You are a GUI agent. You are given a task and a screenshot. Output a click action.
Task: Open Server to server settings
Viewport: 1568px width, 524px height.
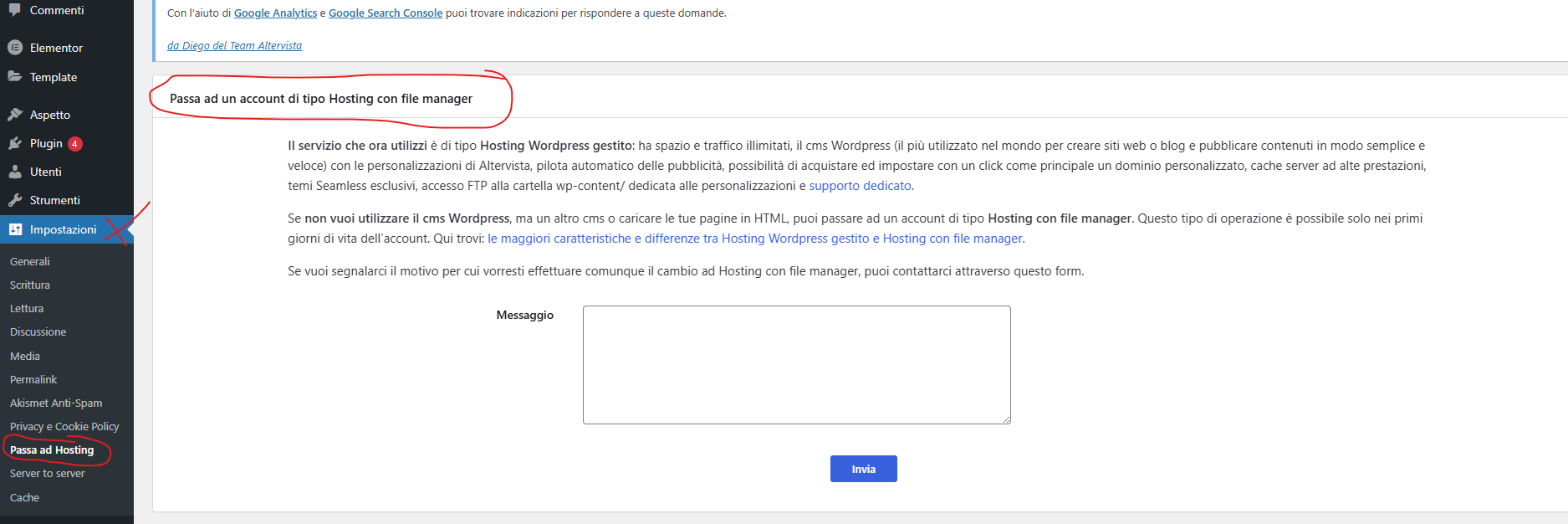click(48, 473)
